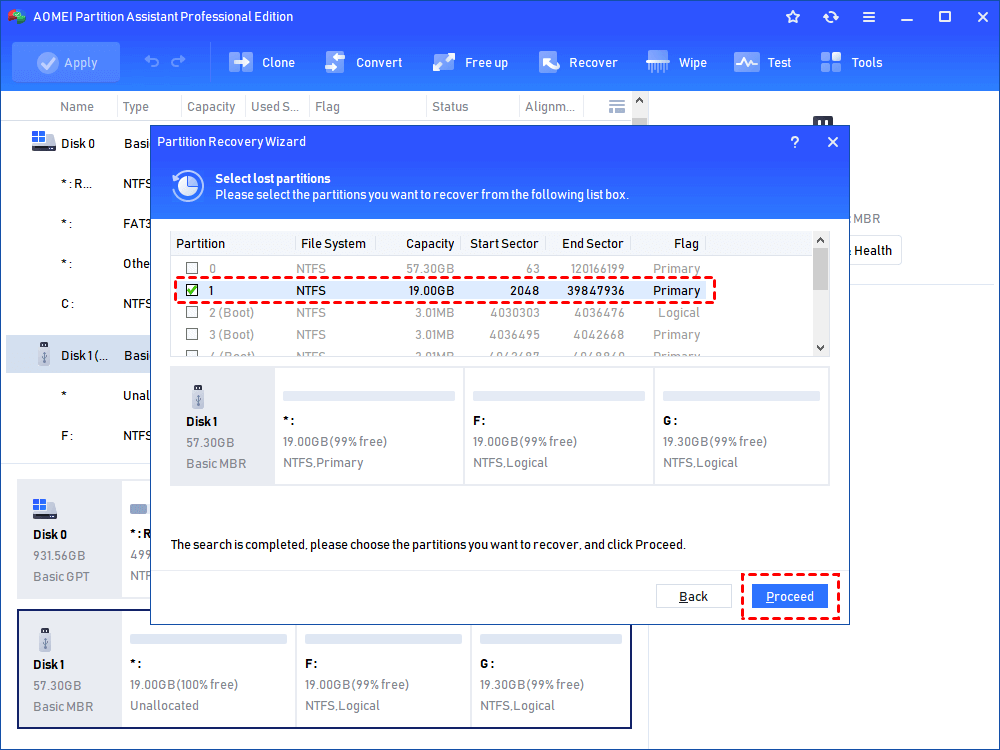Close the Partition Recovery Wizard dialog
This screenshot has height=750, width=1000.
click(833, 142)
